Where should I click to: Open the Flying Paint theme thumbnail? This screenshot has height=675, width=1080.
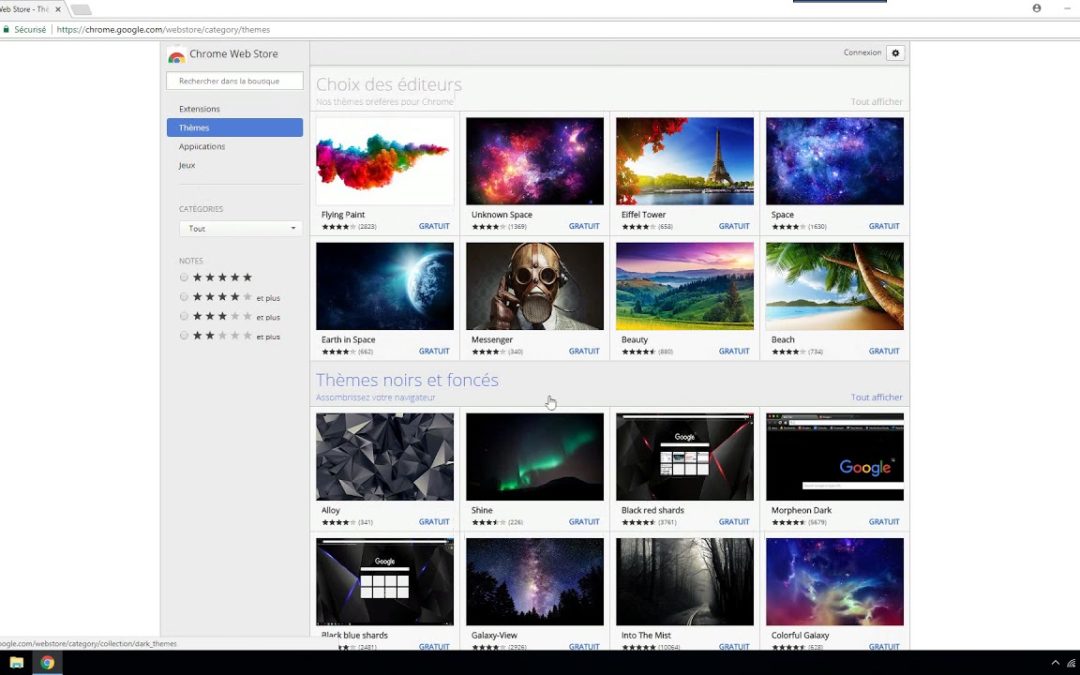pyautogui.click(x=384, y=160)
